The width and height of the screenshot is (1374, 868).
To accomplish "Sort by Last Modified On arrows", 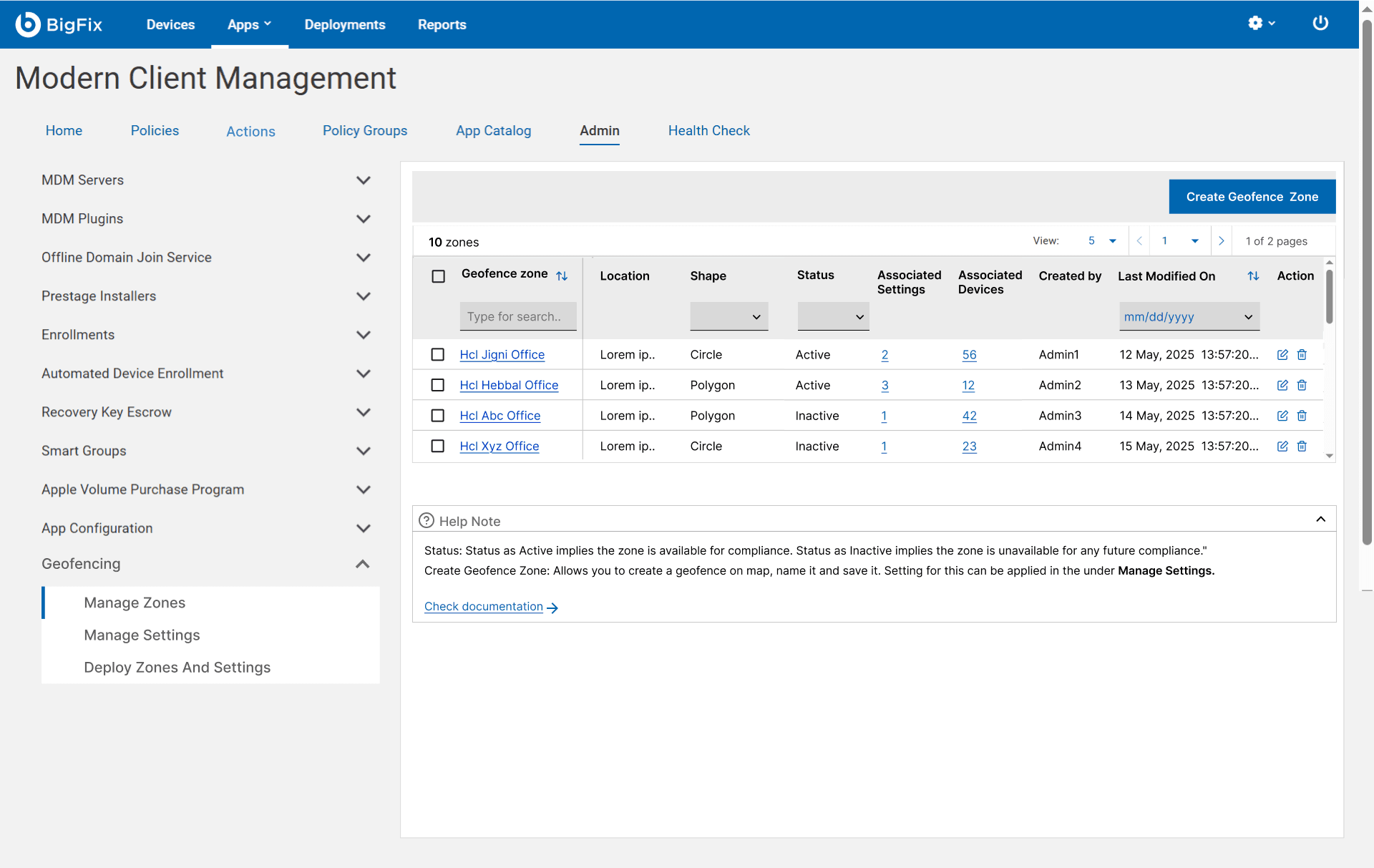I will [x=1253, y=275].
